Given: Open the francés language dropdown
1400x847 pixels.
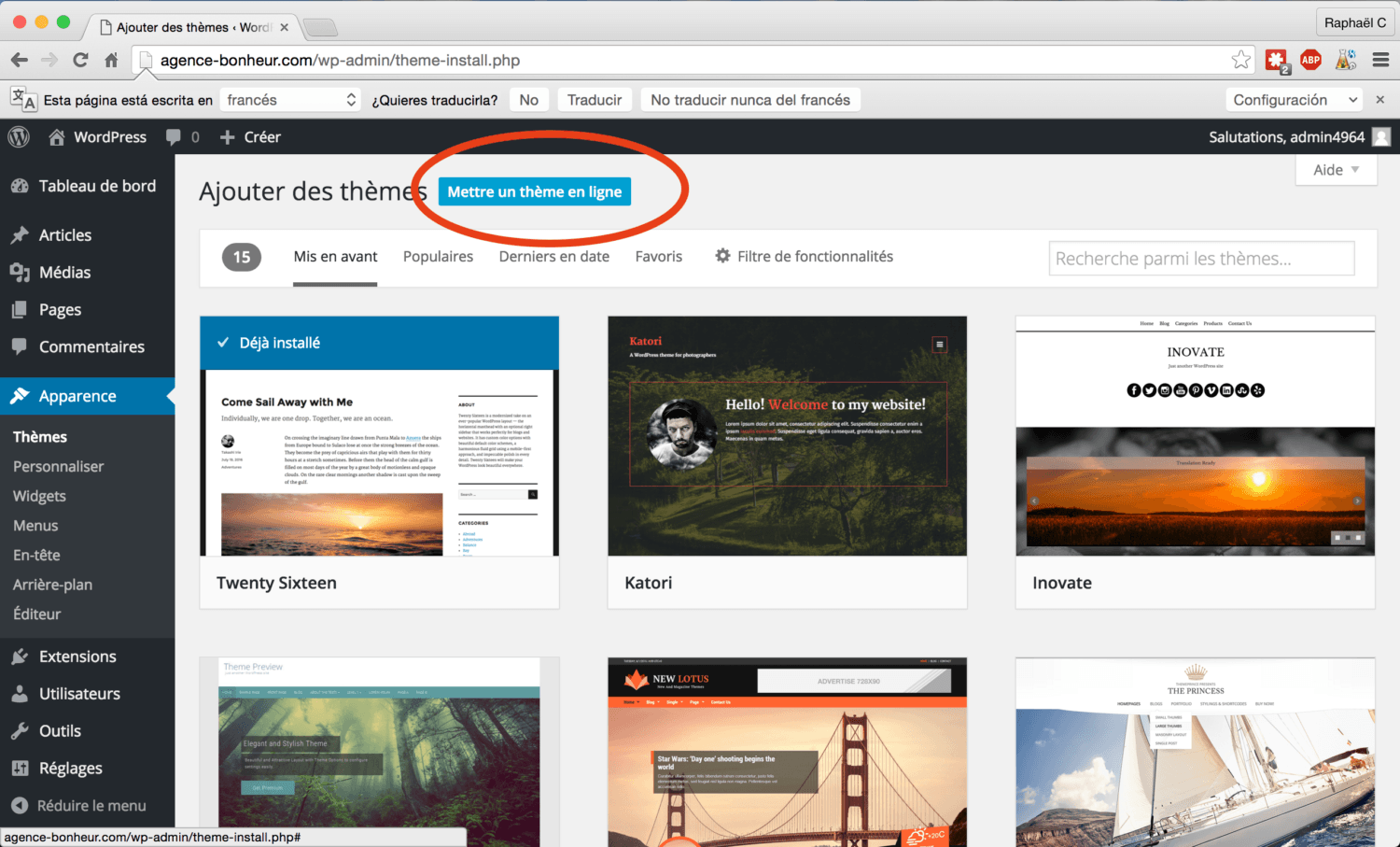Looking at the screenshot, I should pyautogui.click(x=290, y=100).
